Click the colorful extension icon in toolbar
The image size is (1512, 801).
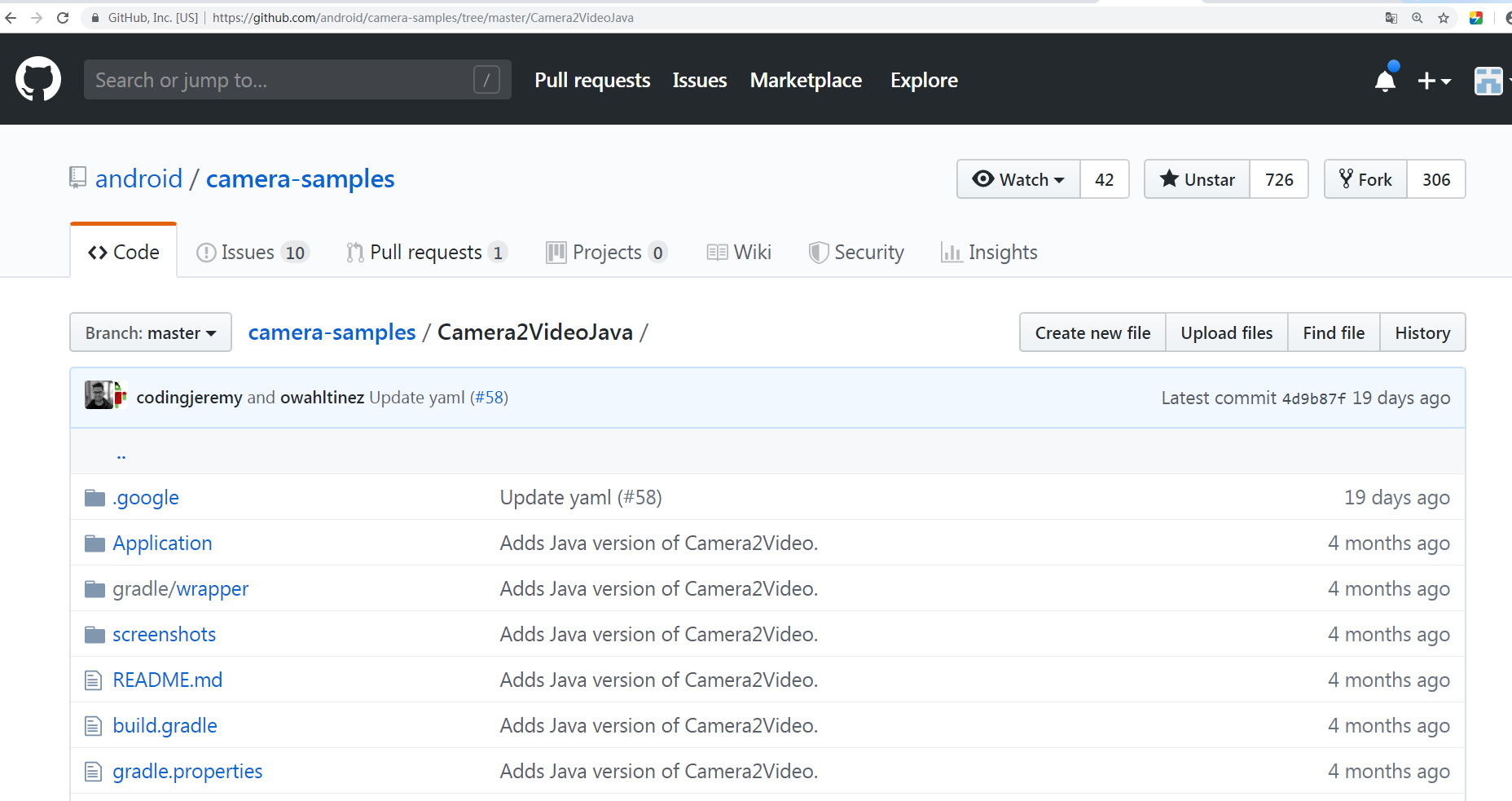tap(1476, 18)
